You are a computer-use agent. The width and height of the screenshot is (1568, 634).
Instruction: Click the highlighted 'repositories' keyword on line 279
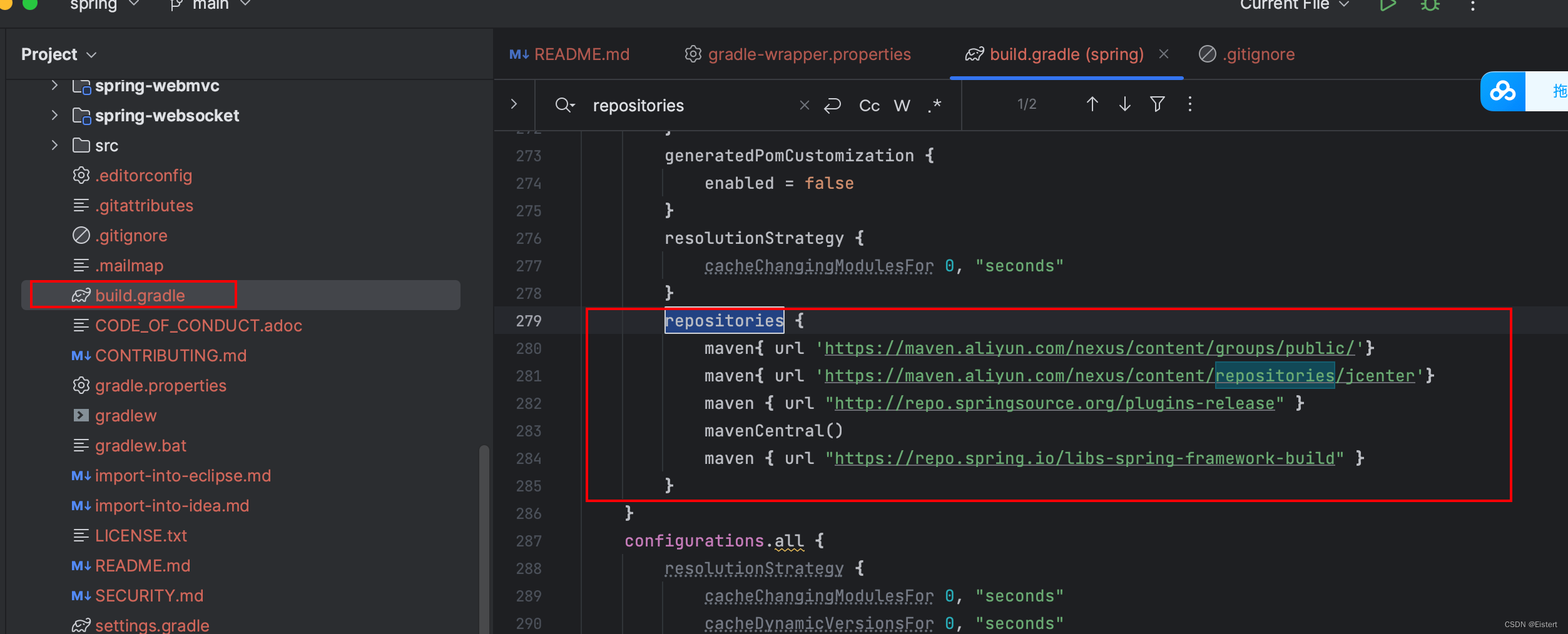[x=724, y=321]
